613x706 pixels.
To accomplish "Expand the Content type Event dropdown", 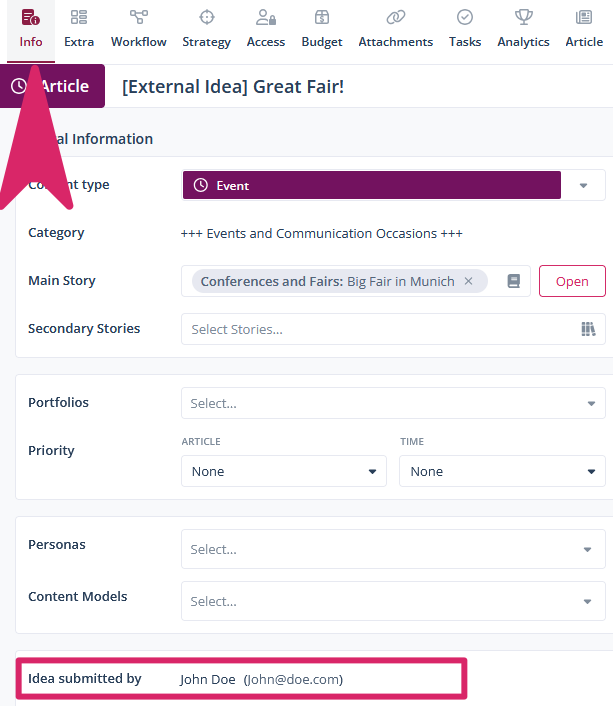I will pos(584,186).
